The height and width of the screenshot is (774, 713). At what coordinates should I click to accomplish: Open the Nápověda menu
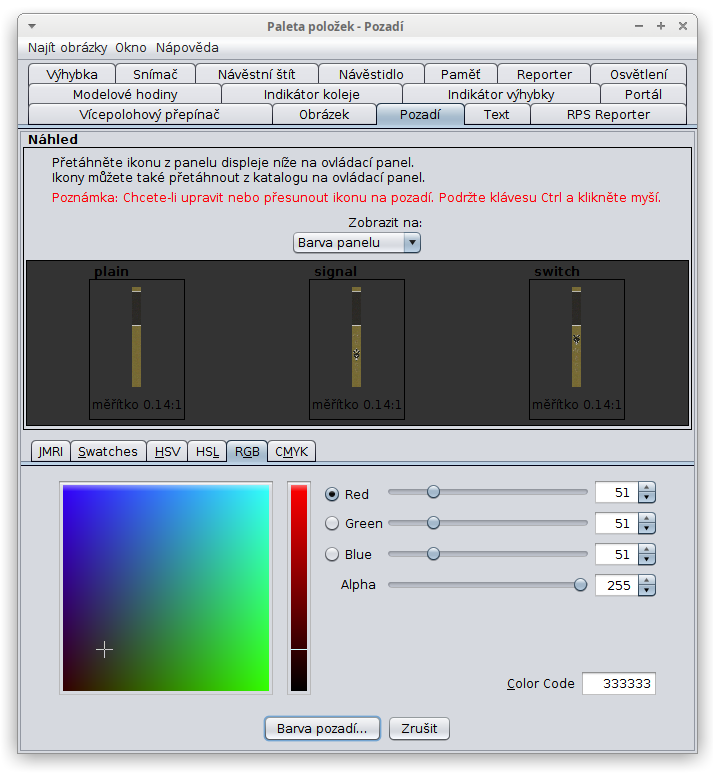(187, 47)
